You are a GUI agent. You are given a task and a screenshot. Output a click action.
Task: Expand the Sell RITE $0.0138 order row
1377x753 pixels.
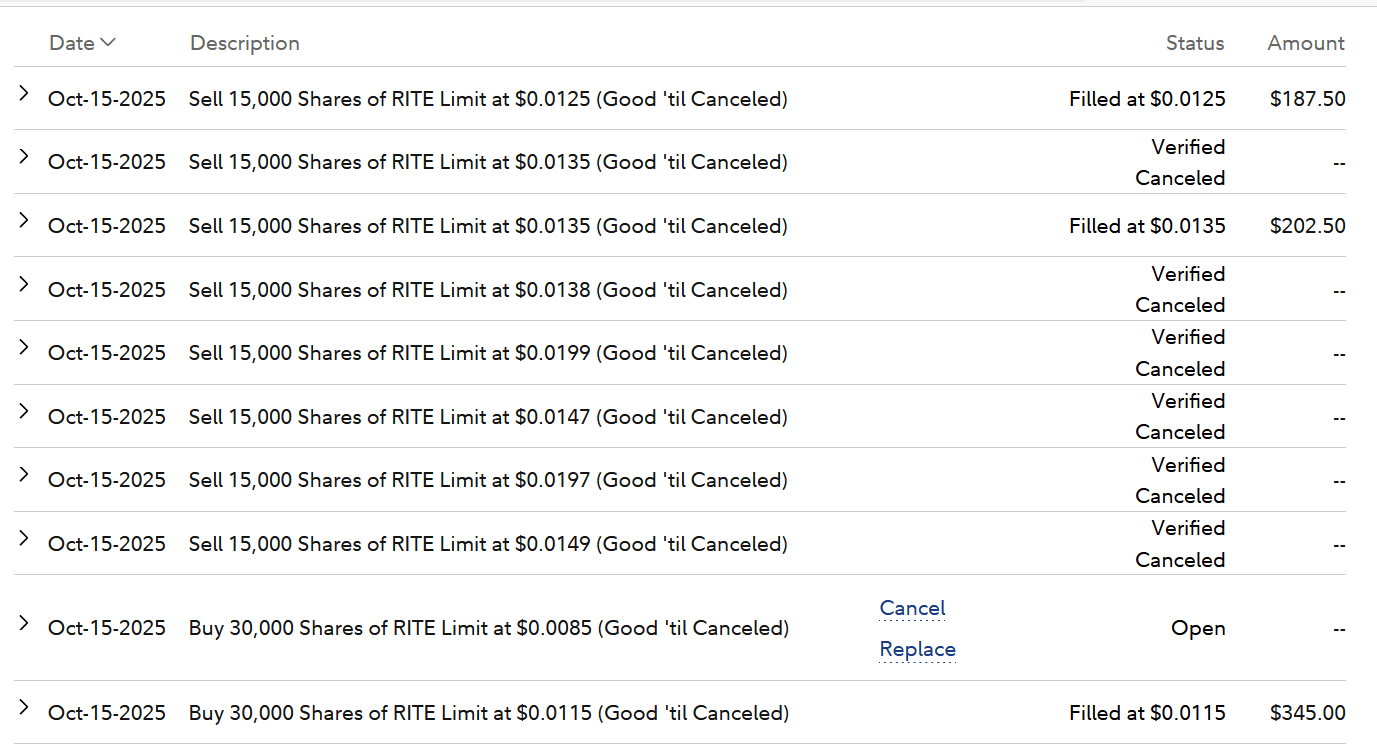coord(24,284)
